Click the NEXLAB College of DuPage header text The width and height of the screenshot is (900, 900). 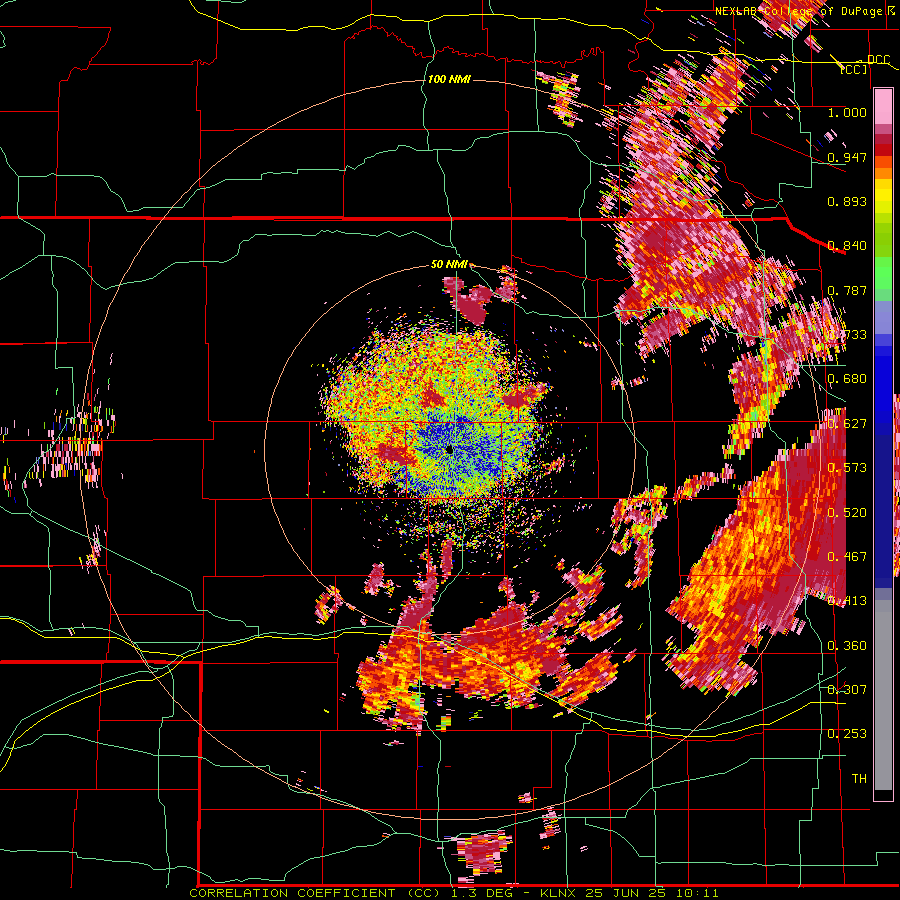point(800,11)
